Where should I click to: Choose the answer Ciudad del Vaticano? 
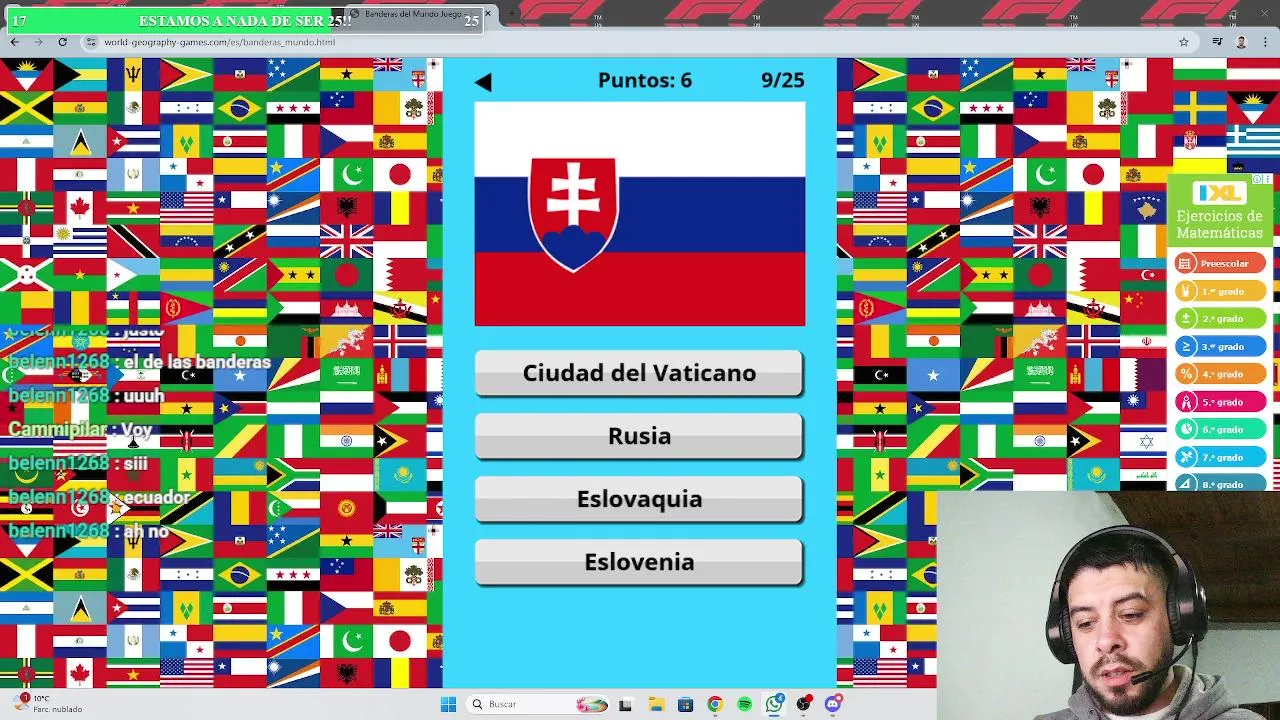click(x=639, y=373)
